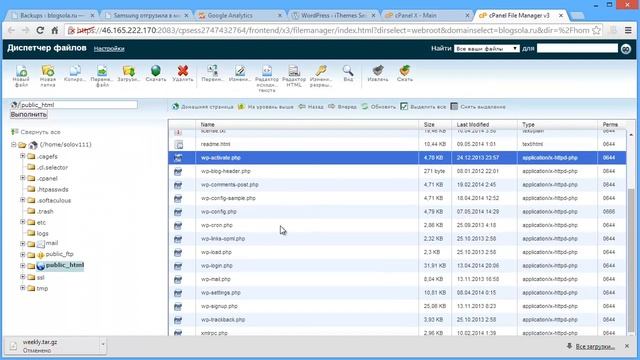
Task: Switch to the cPanel X - Main tab
Action: coord(426,16)
